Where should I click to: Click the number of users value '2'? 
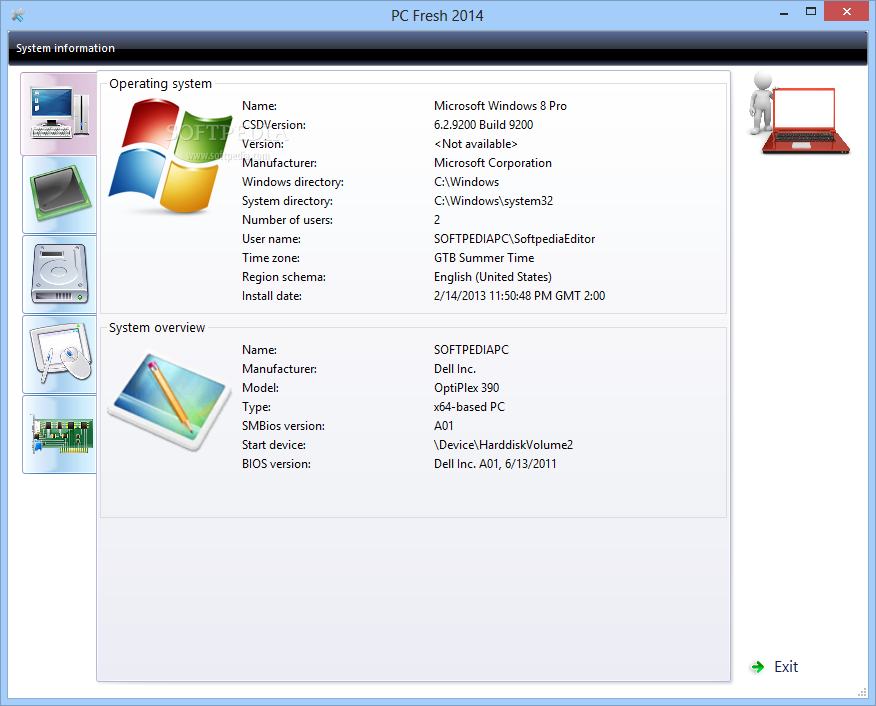[x=437, y=220]
